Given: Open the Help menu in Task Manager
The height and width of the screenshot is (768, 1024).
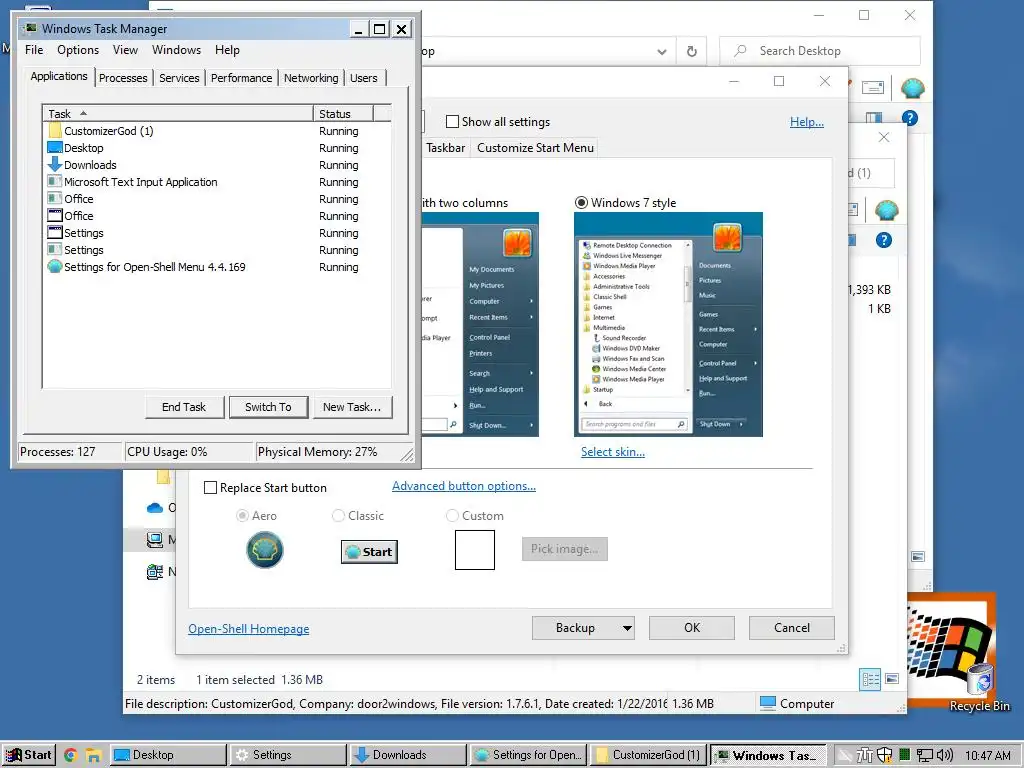Looking at the screenshot, I should 227,50.
